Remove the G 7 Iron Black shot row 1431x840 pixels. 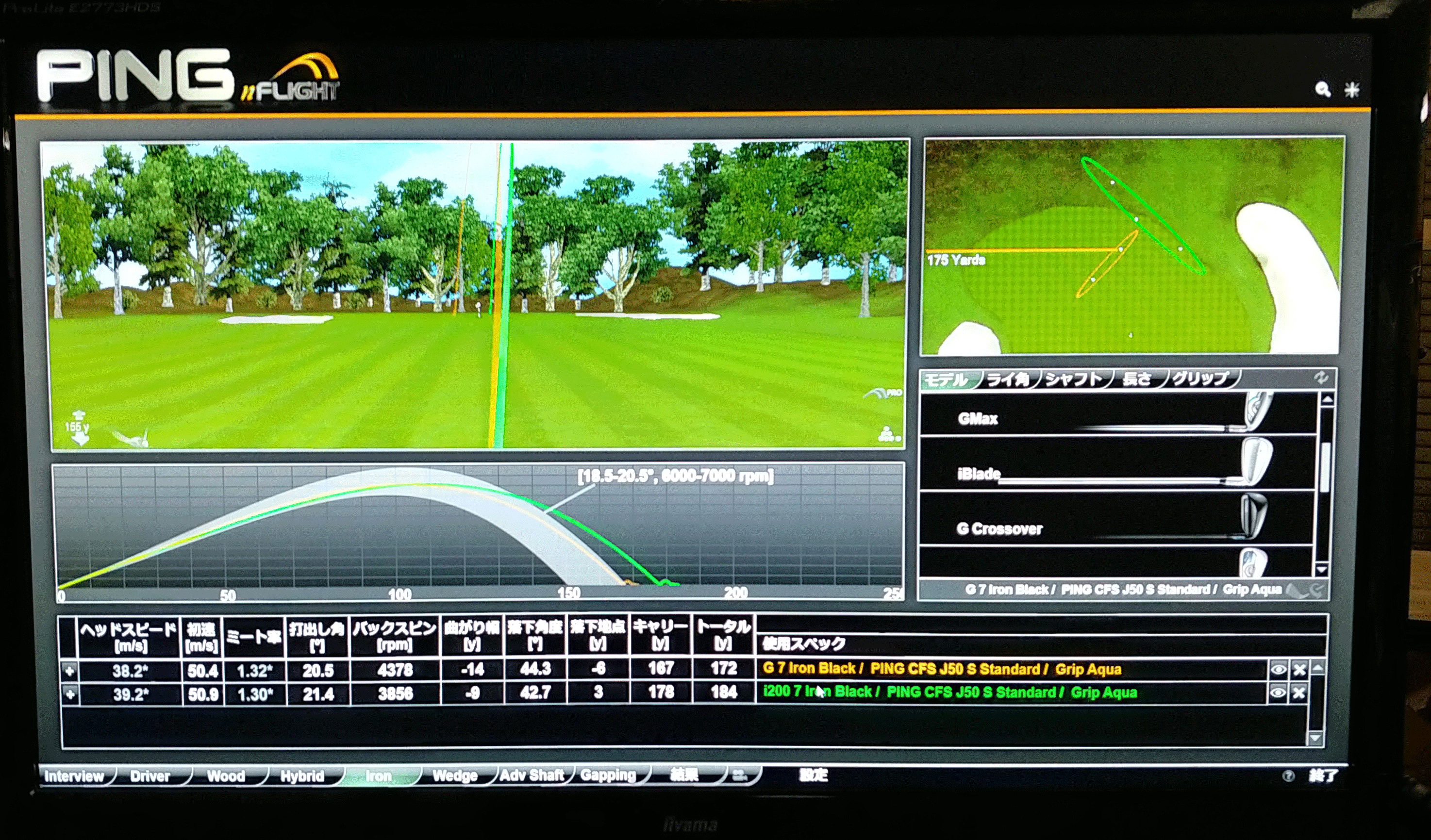[1298, 670]
